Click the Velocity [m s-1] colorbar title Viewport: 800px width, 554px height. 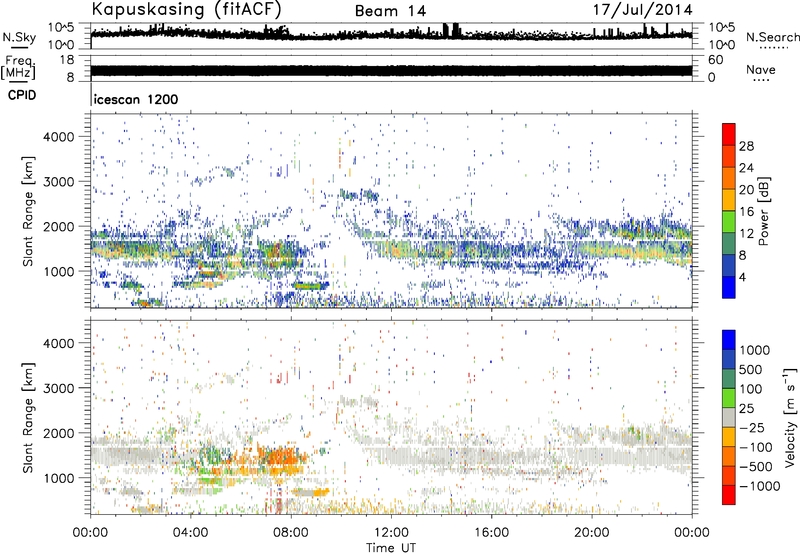pos(790,417)
